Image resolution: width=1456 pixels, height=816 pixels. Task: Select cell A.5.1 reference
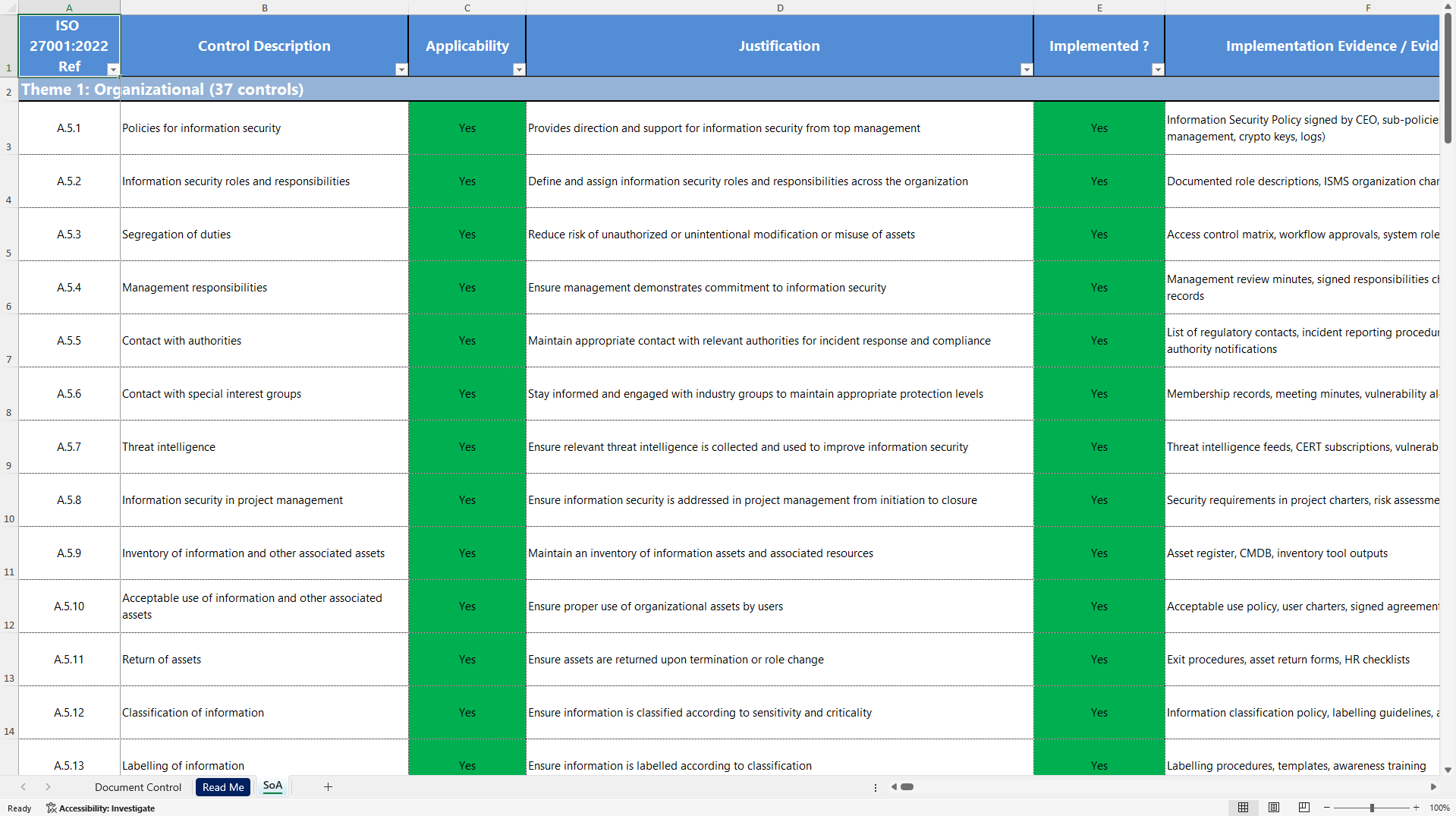click(x=69, y=128)
